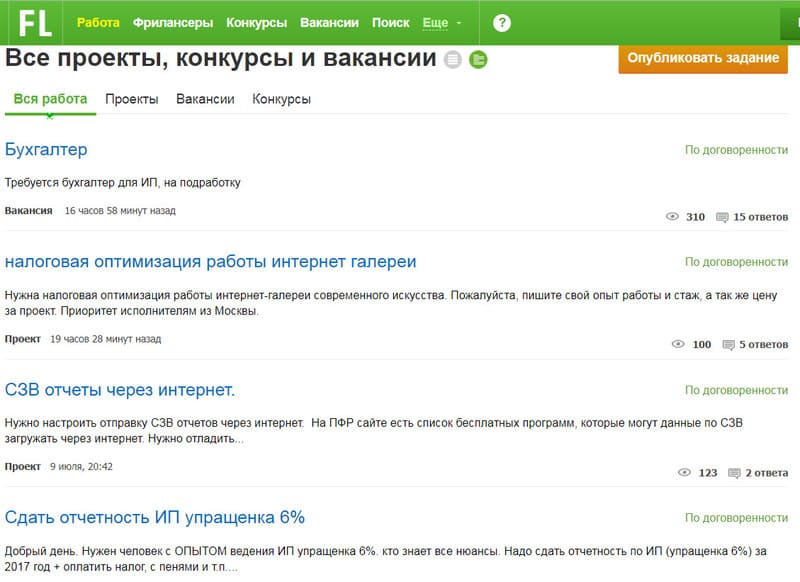Image resolution: width=800 pixels, height=582 pixels.
Task: Open Фрилансеры in the top menu
Action: 173,22
